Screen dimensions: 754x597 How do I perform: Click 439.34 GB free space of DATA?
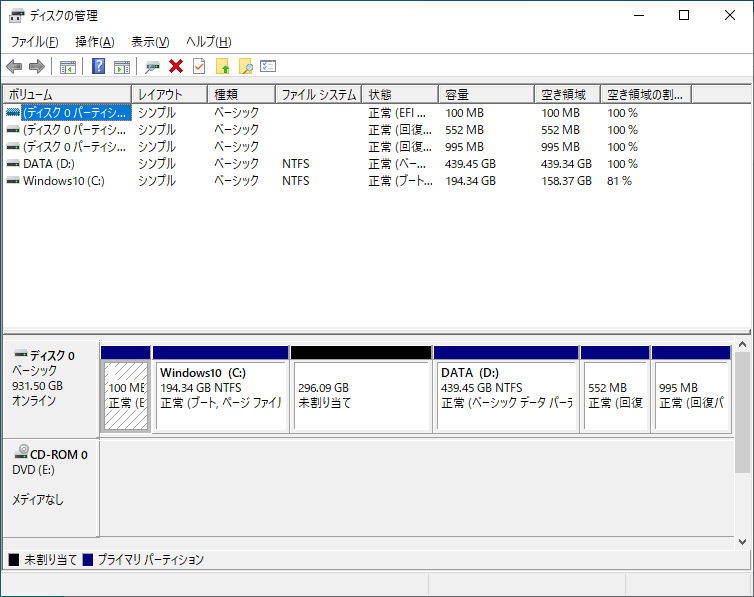point(566,164)
